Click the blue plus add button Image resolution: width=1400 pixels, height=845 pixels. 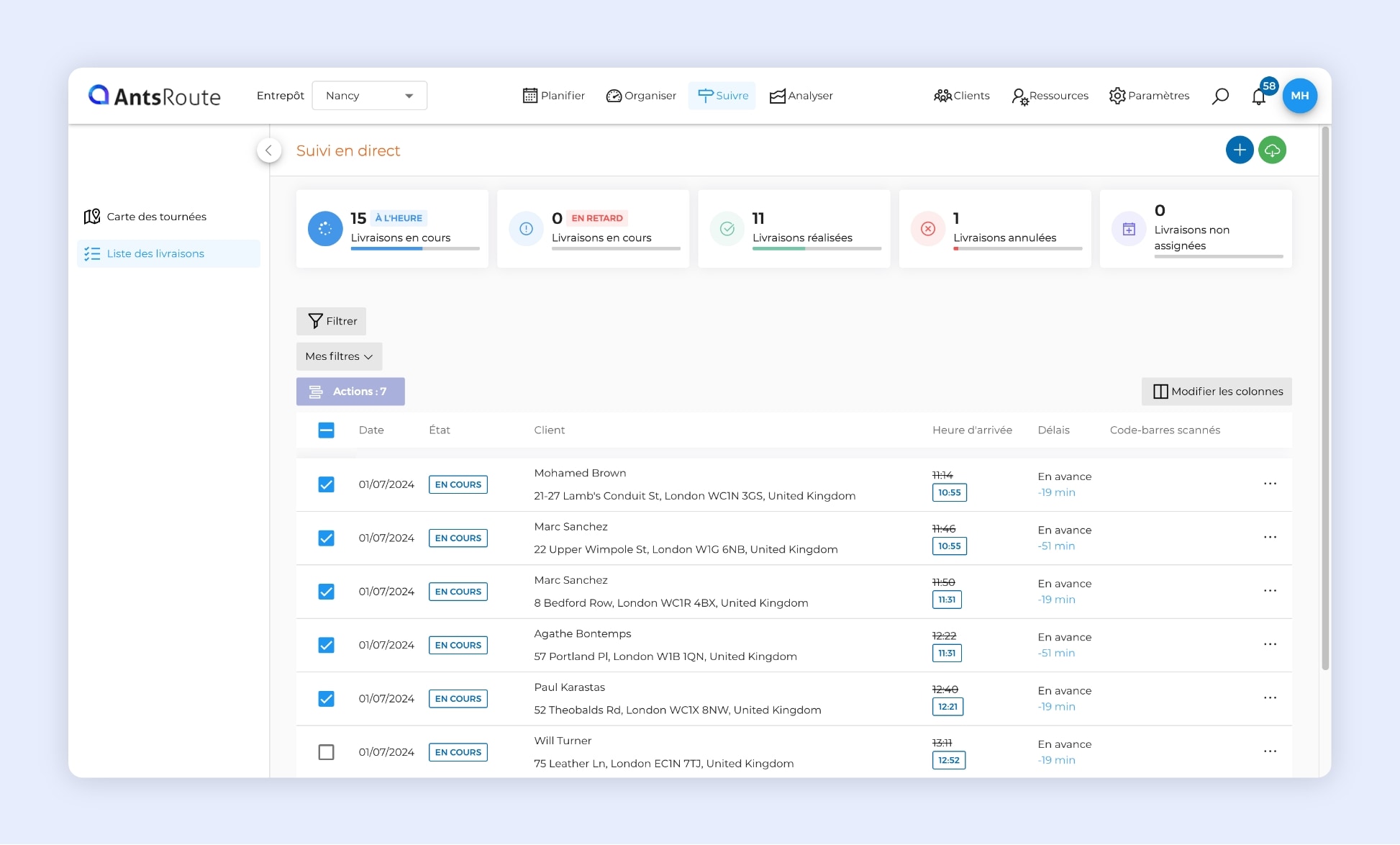pyautogui.click(x=1239, y=150)
